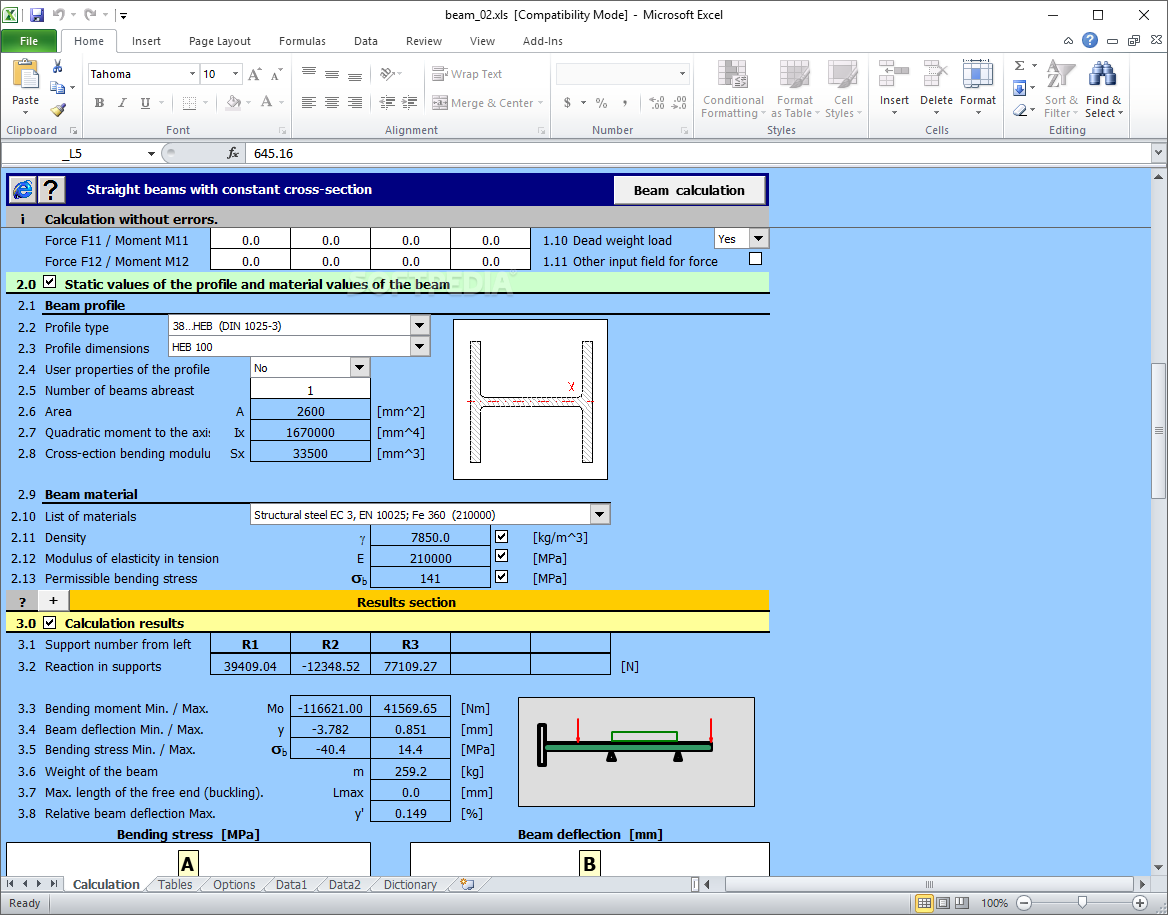Click the question mark help icon in sheet header
Image resolution: width=1168 pixels, height=915 pixels.
(51, 190)
